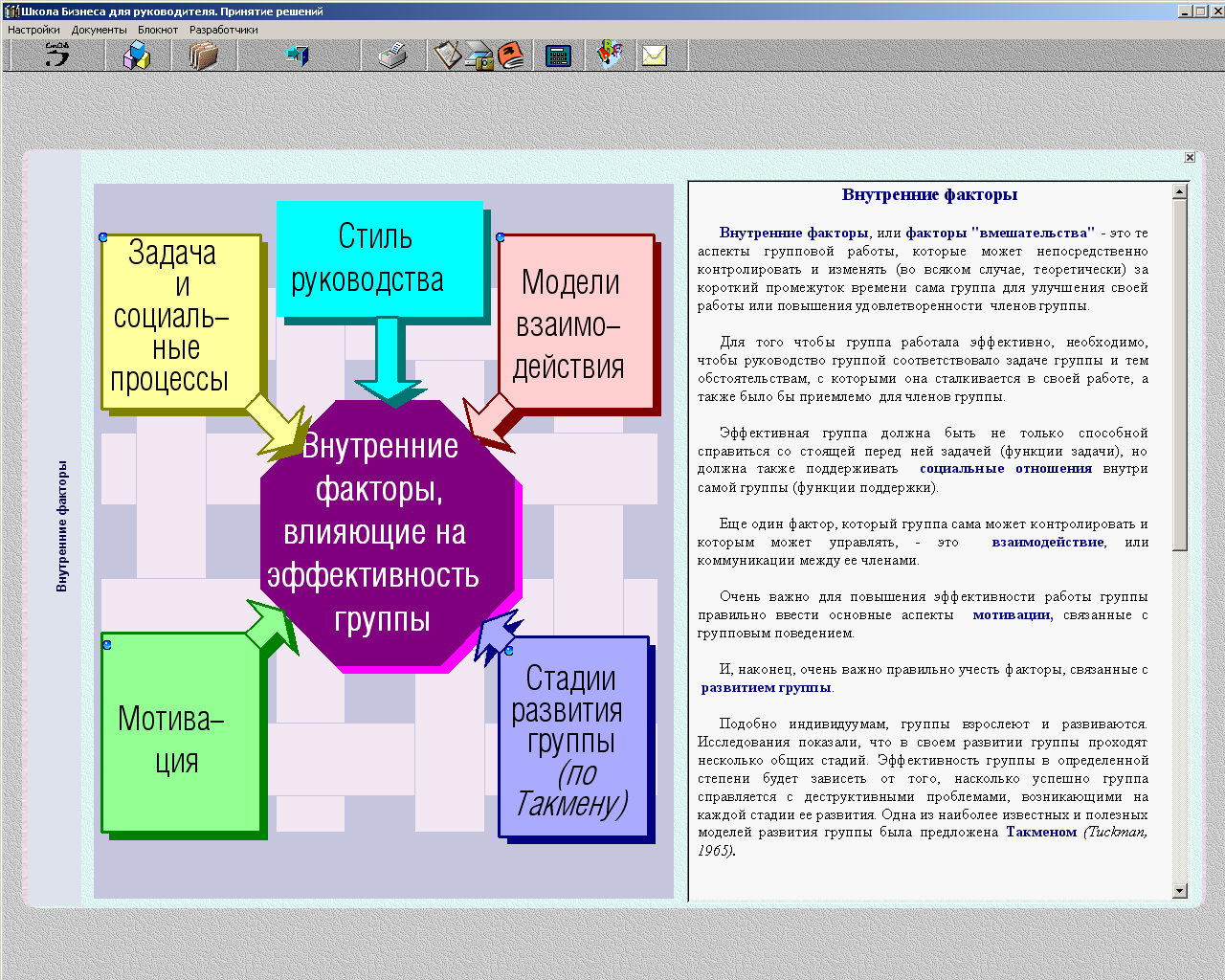Click the scroll down arrow of text panel

1180,891
